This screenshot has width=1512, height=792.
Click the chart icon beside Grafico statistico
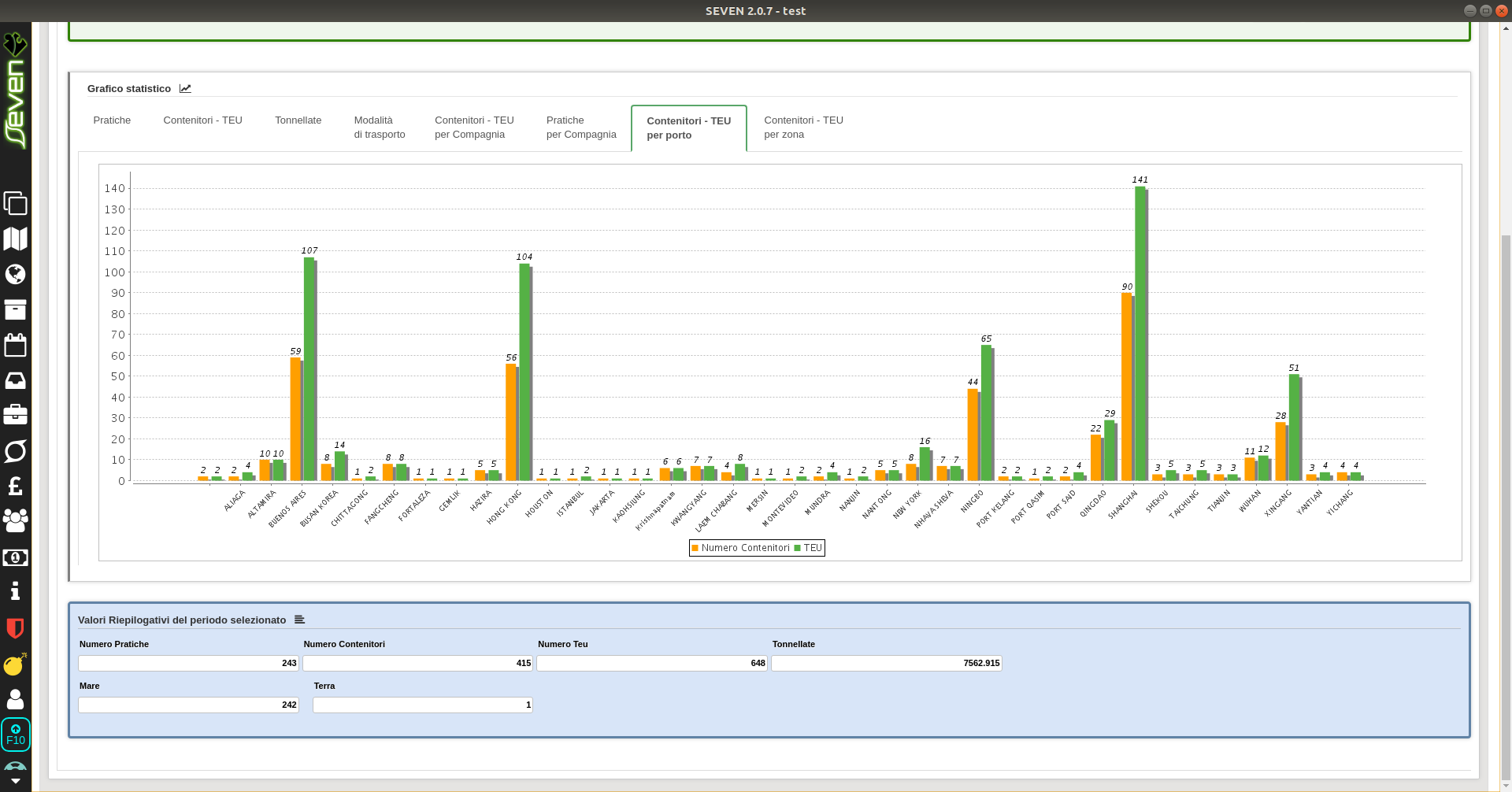coord(185,88)
